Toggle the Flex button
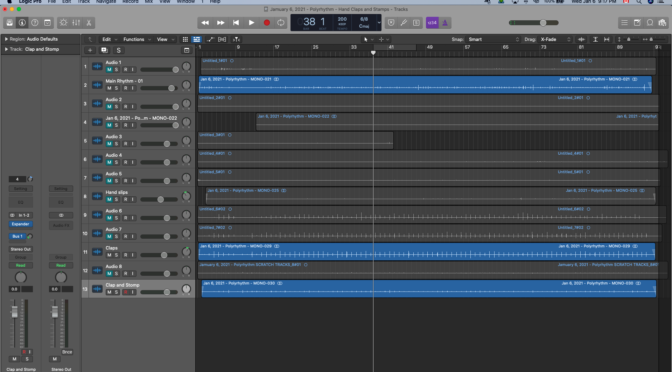Image resolution: width=672 pixels, height=372 pixels. [x=222, y=39]
